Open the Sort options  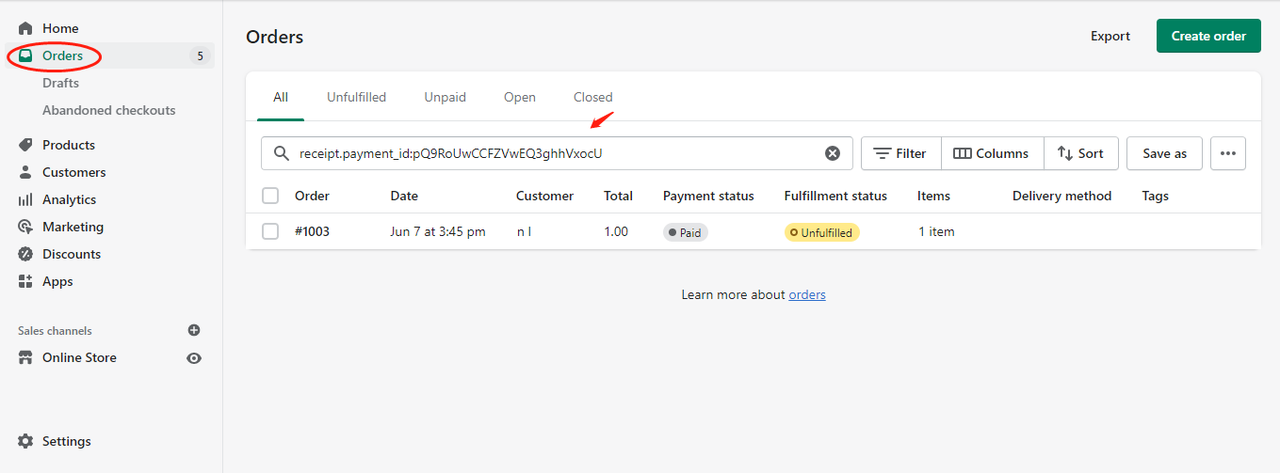(1081, 153)
